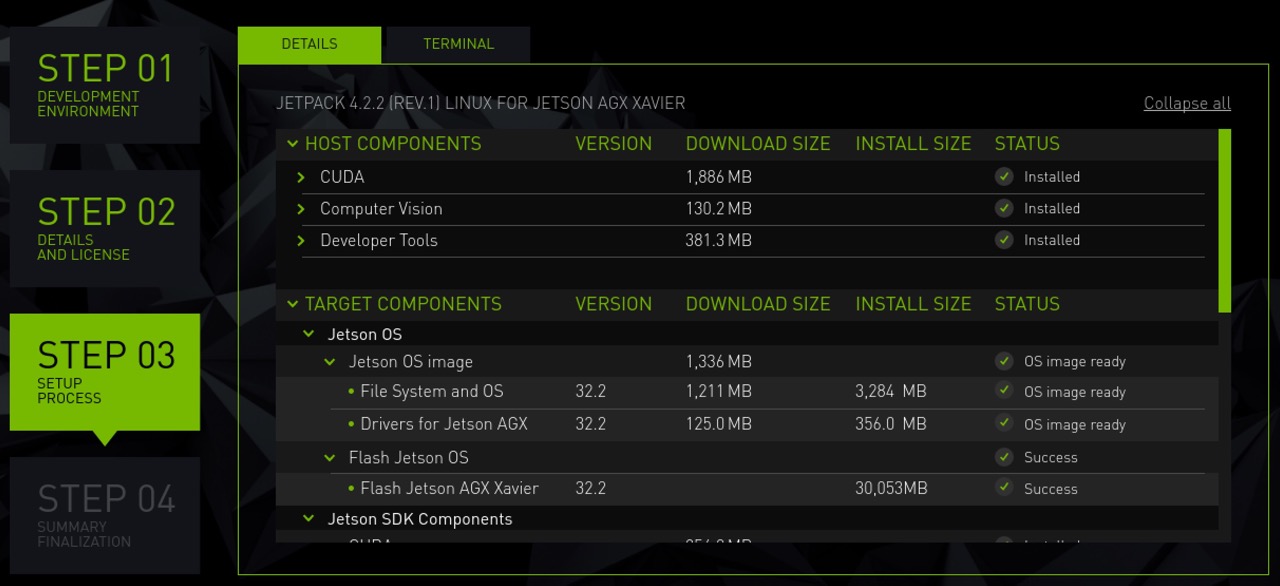The image size is (1280, 586).
Task: Switch to the TERMINAL tab
Action: [x=458, y=44]
